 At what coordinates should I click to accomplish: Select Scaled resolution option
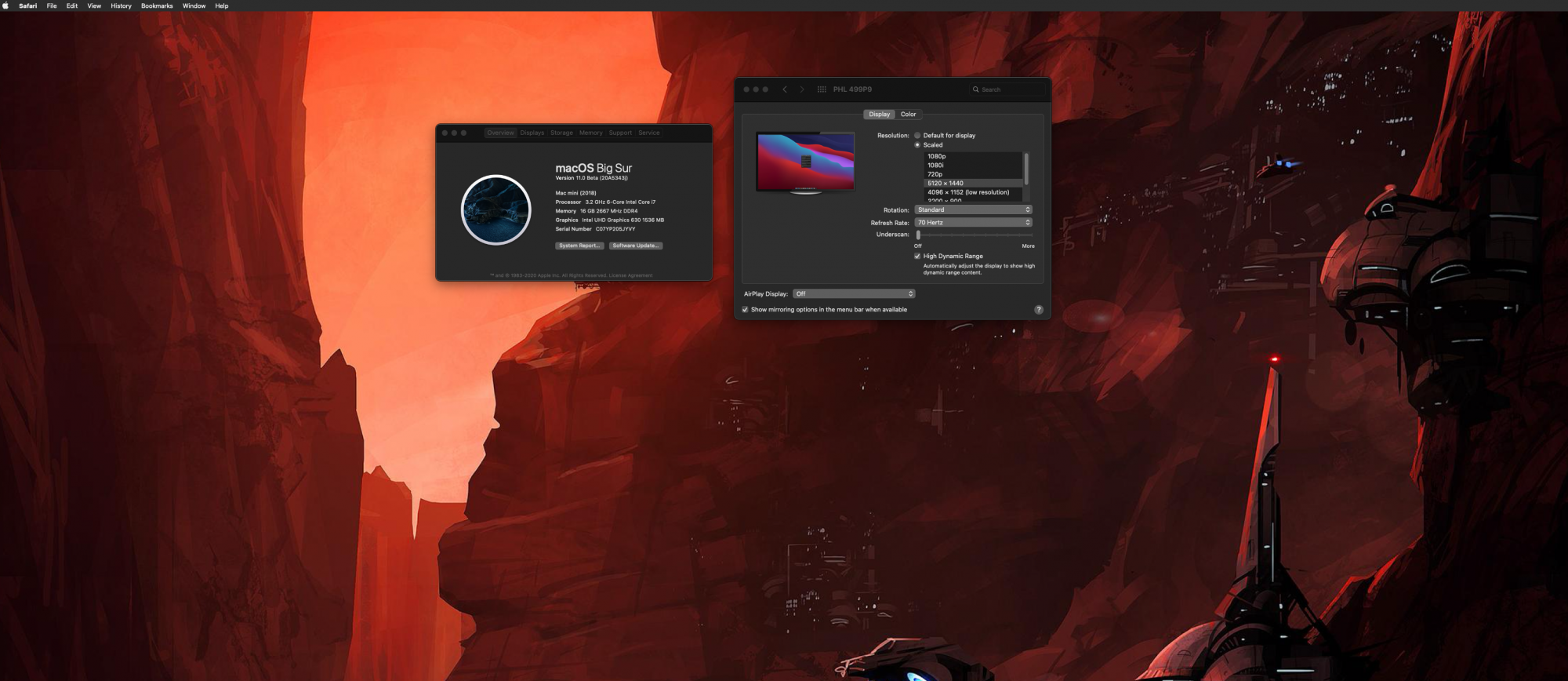tap(917, 145)
